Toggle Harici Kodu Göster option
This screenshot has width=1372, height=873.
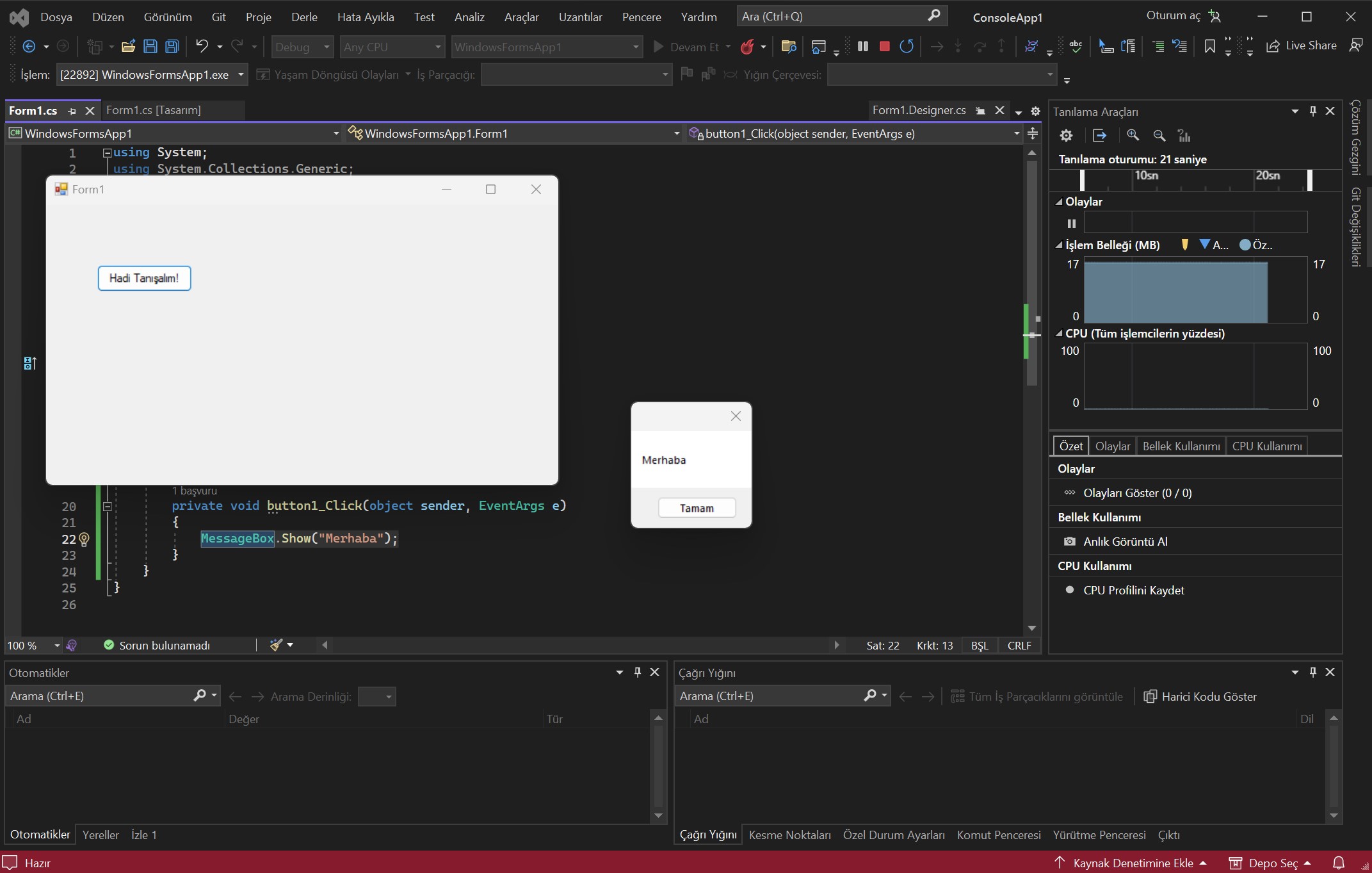point(1200,696)
